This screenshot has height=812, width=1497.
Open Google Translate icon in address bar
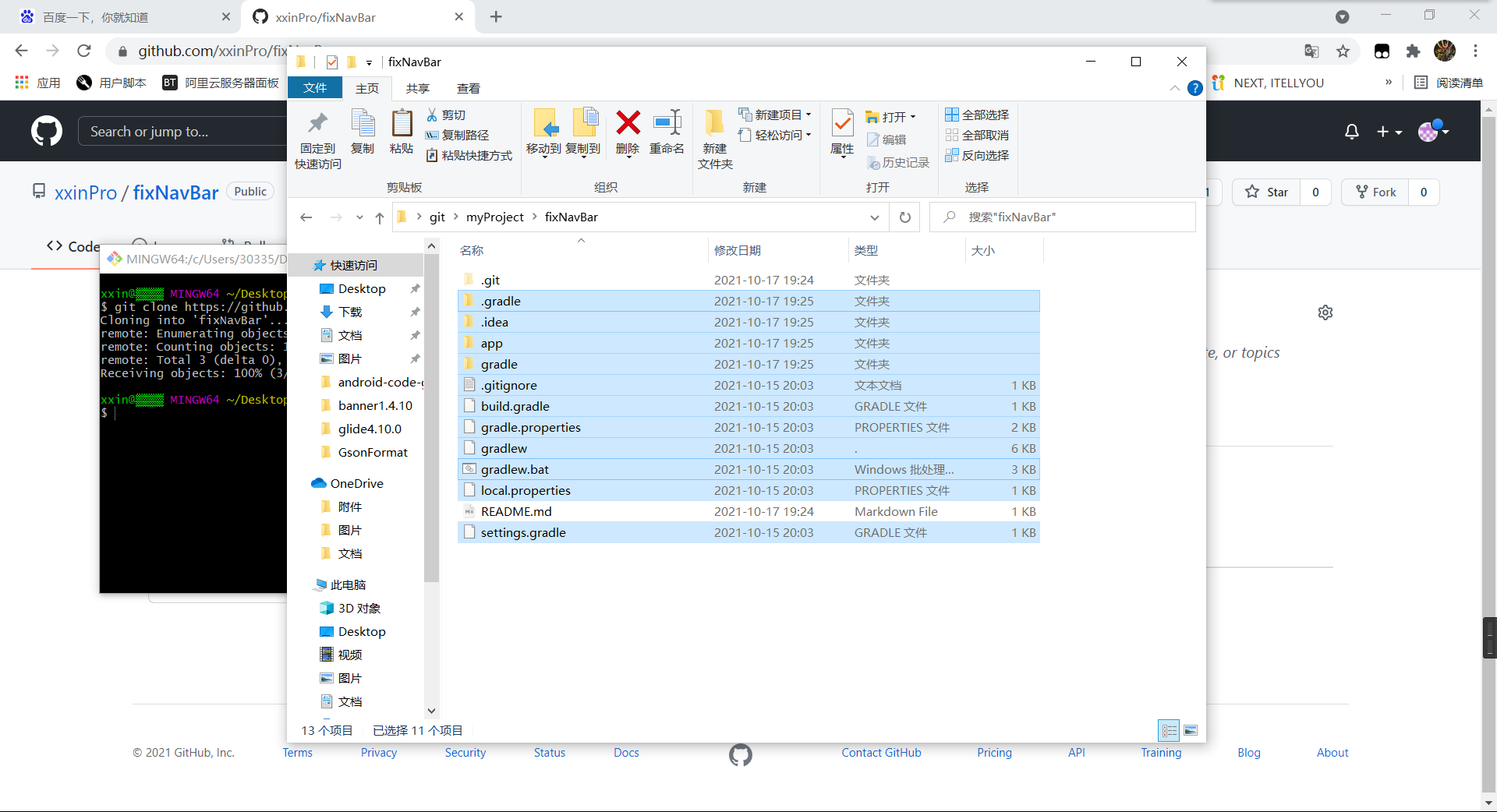click(x=1311, y=51)
